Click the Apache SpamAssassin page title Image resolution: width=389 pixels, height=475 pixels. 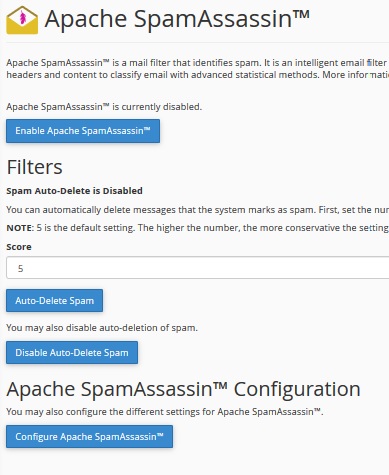click(x=177, y=19)
